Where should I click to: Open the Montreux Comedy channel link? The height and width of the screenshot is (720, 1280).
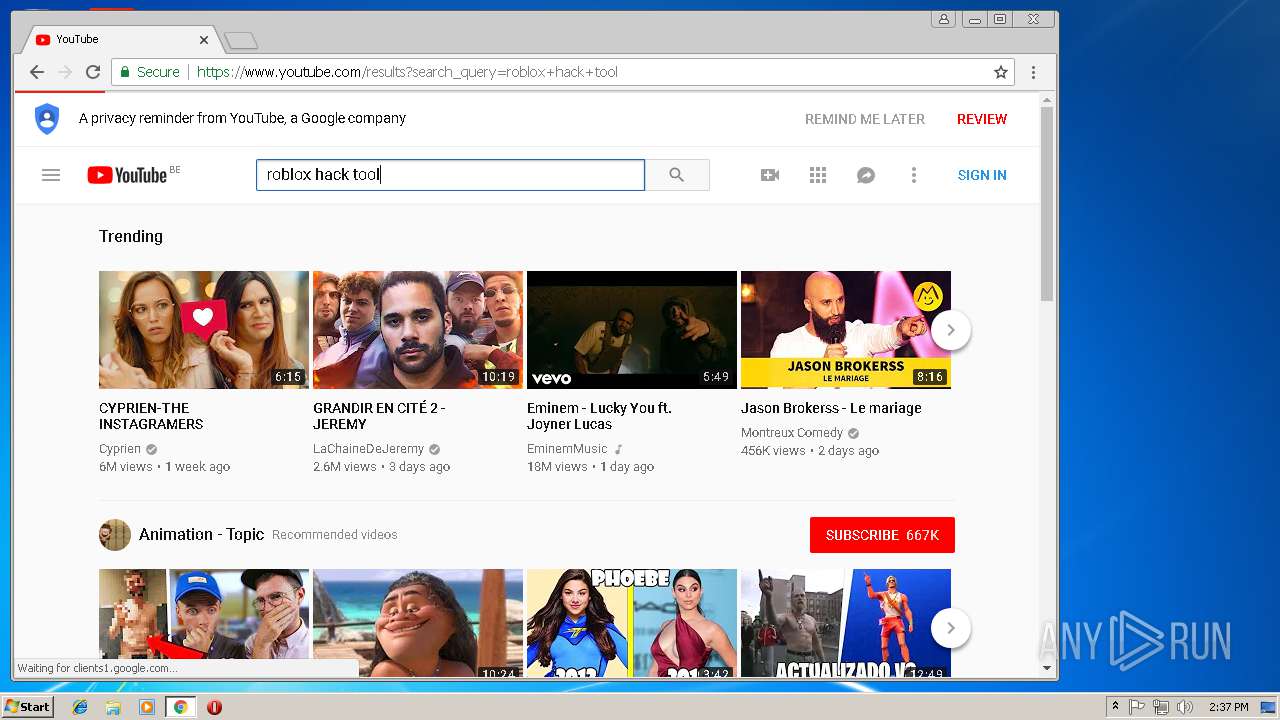792,433
